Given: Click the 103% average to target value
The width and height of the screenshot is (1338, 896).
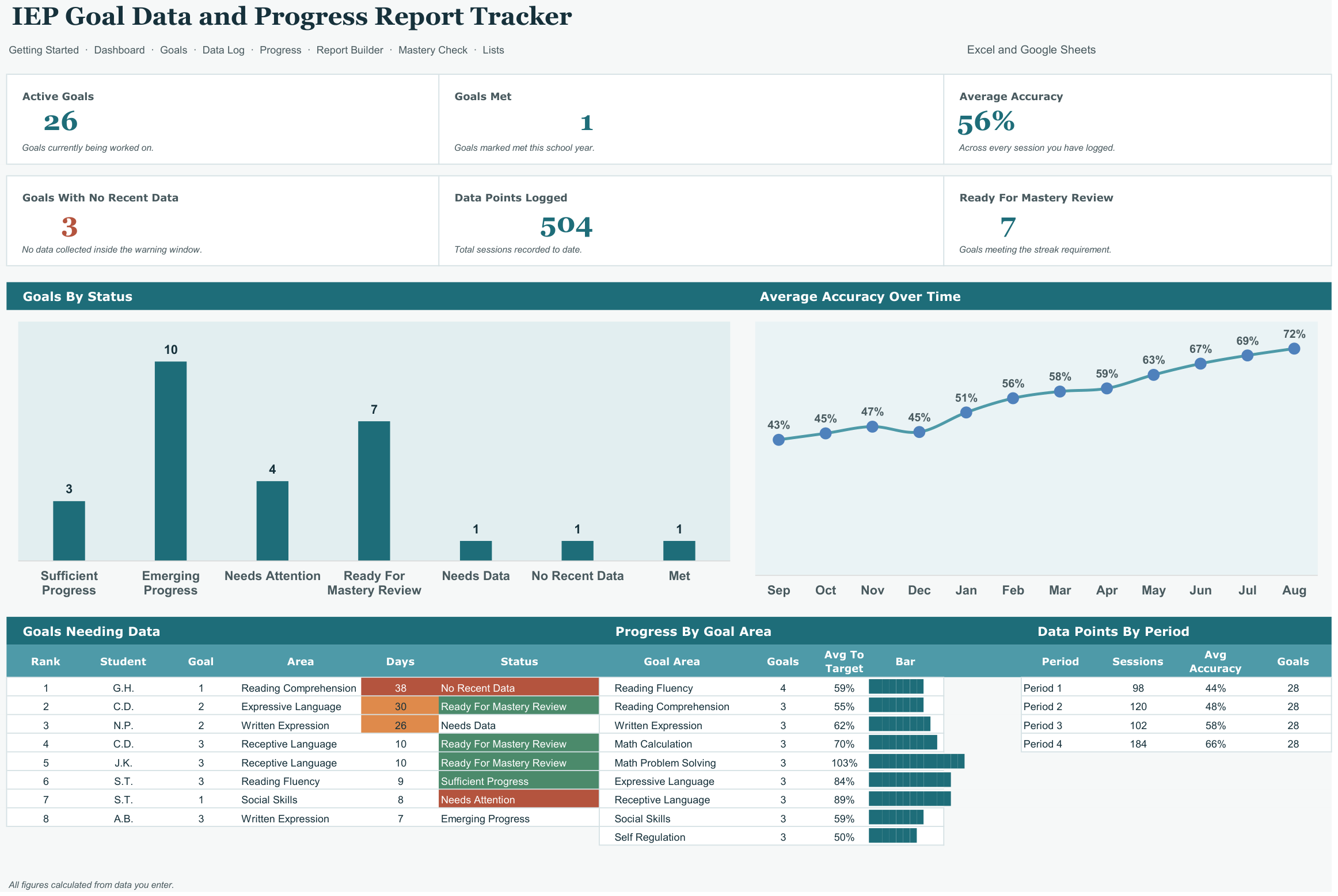Looking at the screenshot, I should (x=844, y=762).
